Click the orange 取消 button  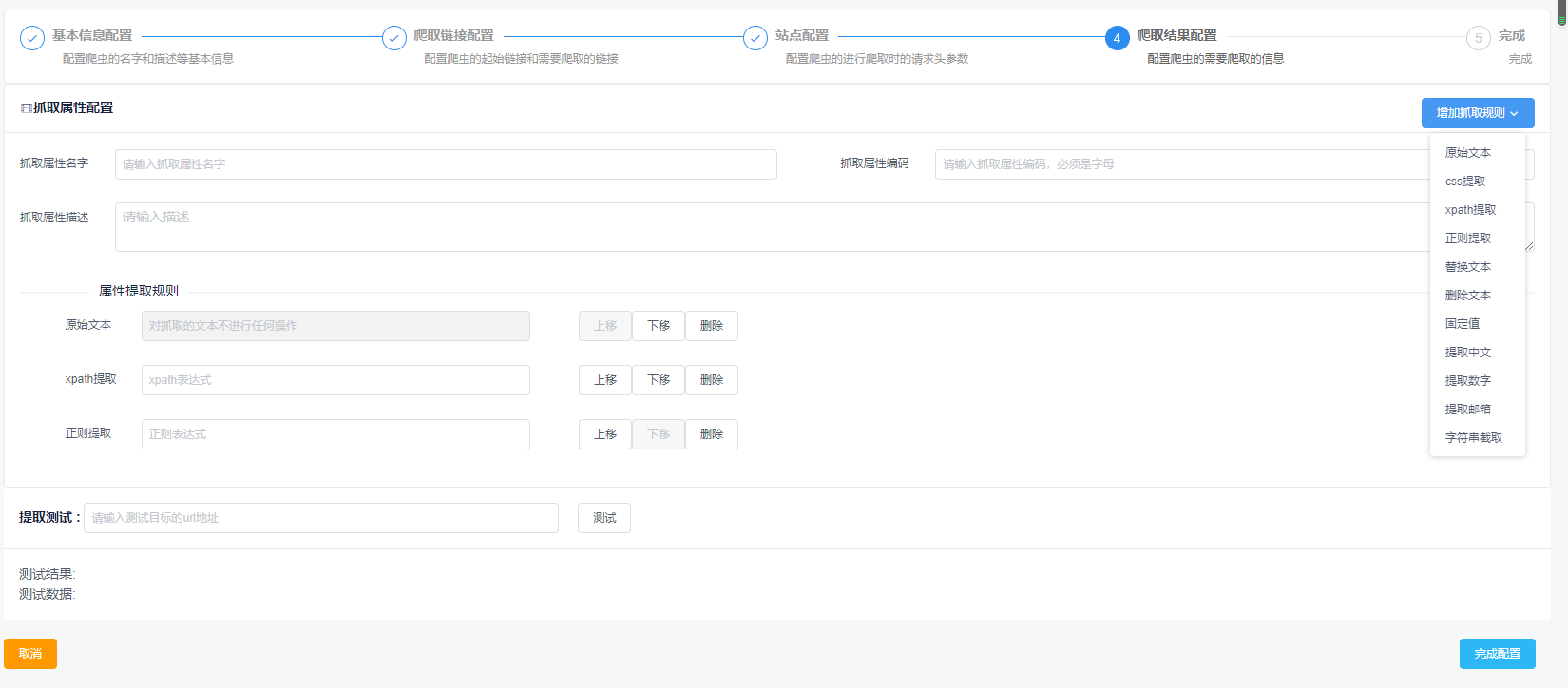pyautogui.click(x=30, y=654)
